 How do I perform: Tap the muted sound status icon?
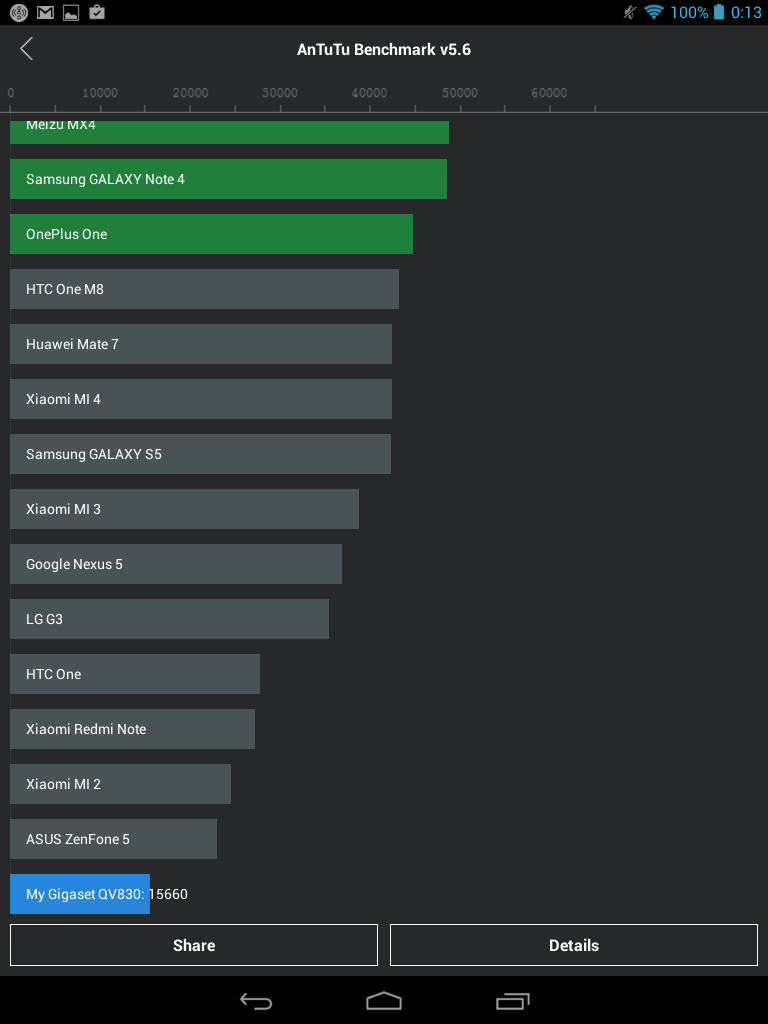(x=629, y=13)
